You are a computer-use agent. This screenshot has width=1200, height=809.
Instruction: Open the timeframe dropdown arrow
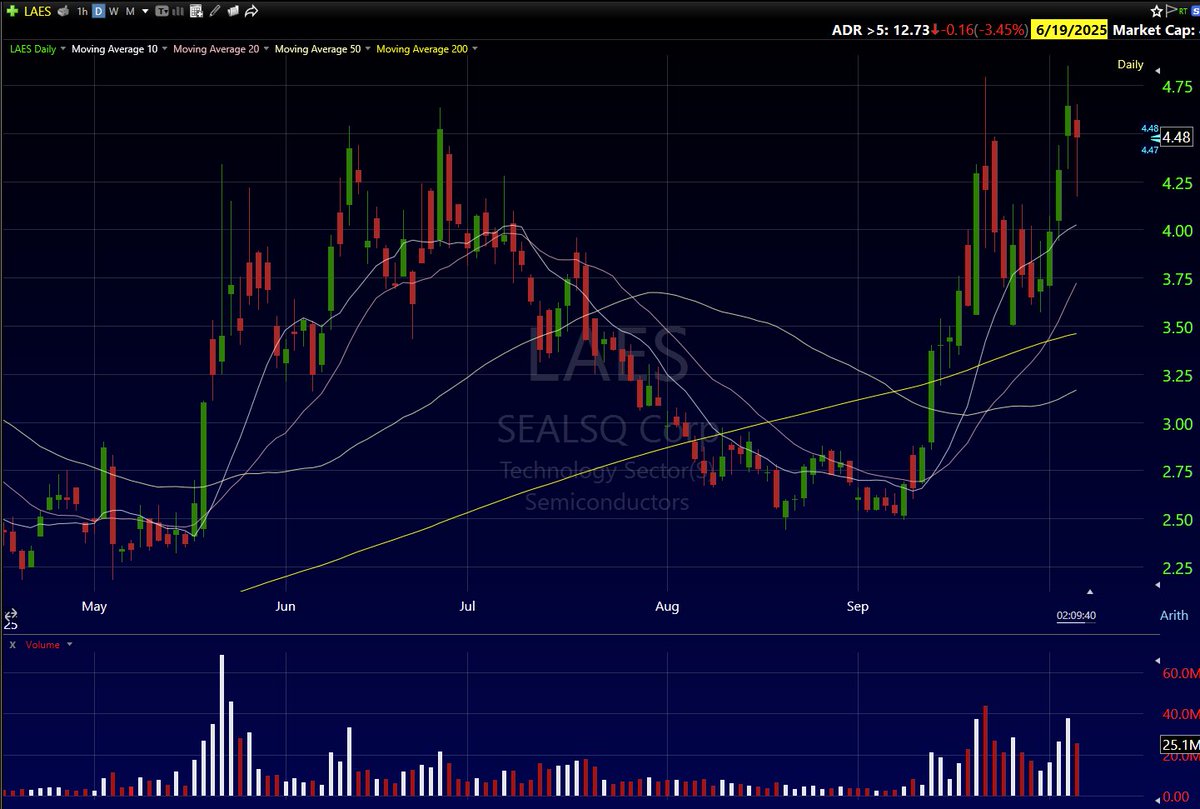(146, 11)
